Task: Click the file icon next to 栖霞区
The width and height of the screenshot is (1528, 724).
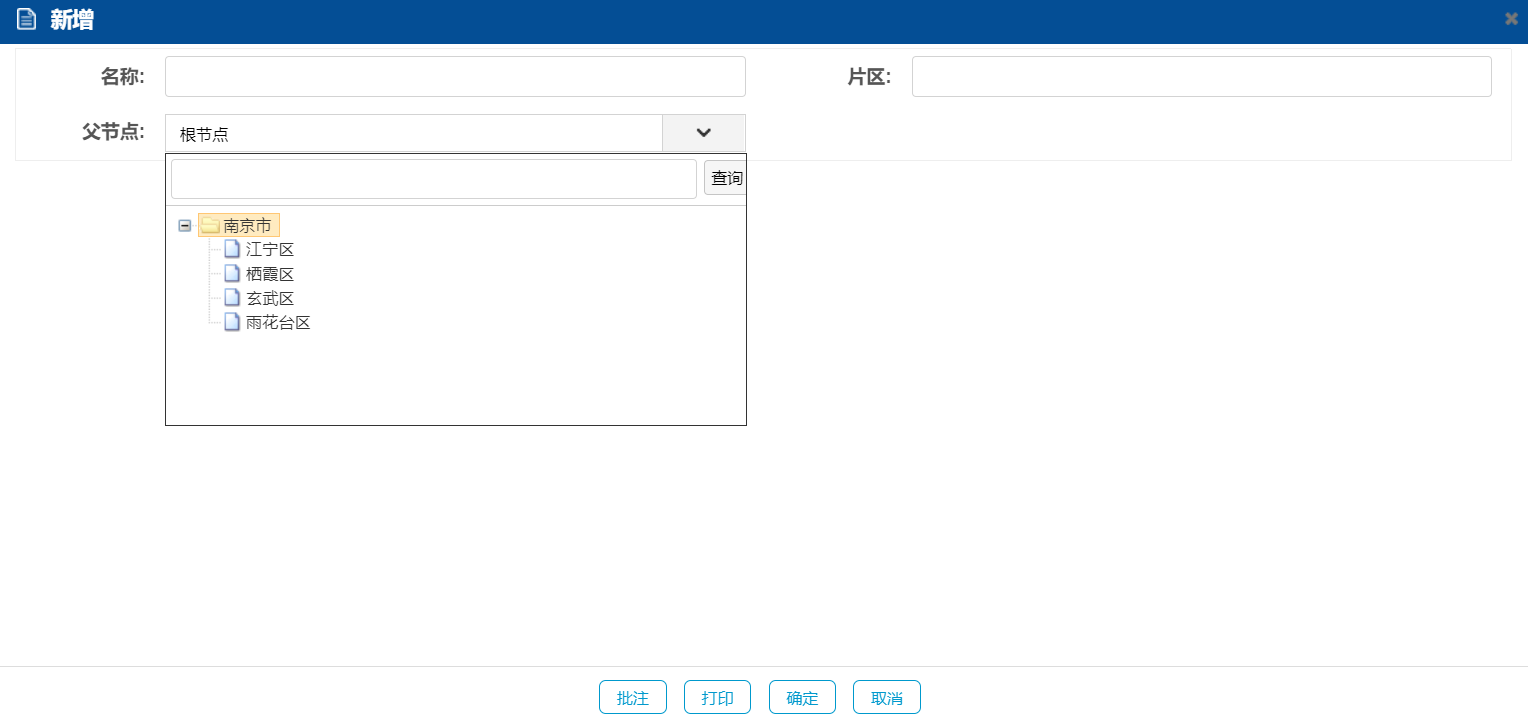Action: pos(232,274)
